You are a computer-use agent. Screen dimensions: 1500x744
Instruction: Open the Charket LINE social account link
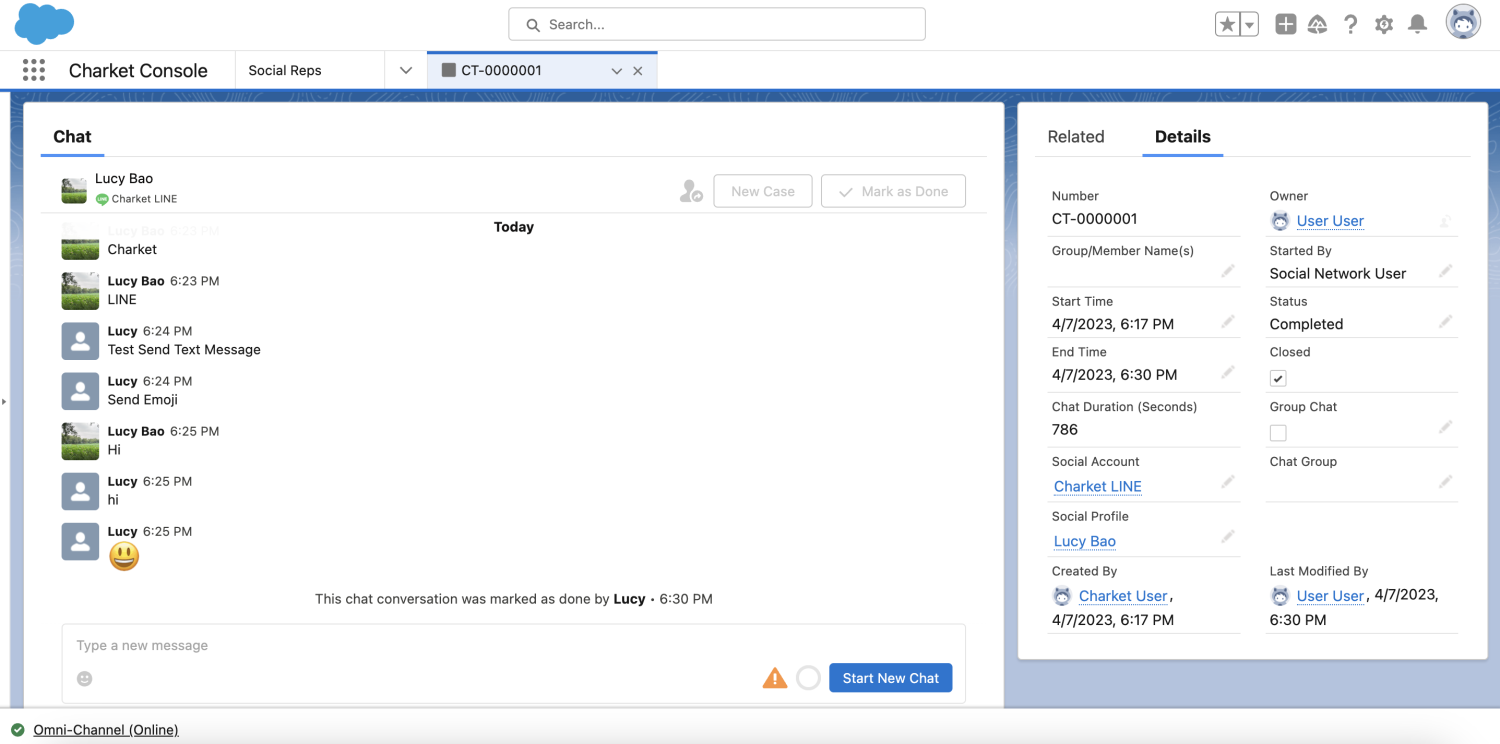pyautogui.click(x=1097, y=486)
